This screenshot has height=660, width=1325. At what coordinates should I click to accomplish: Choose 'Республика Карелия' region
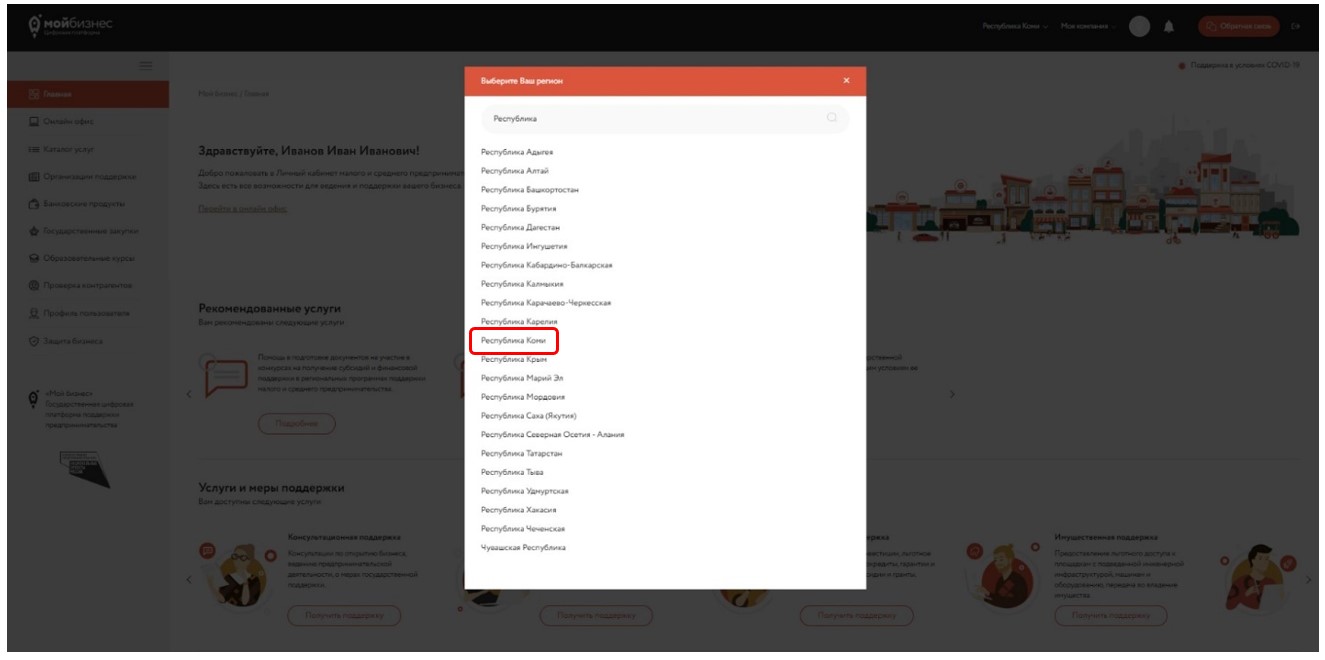click(519, 322)
